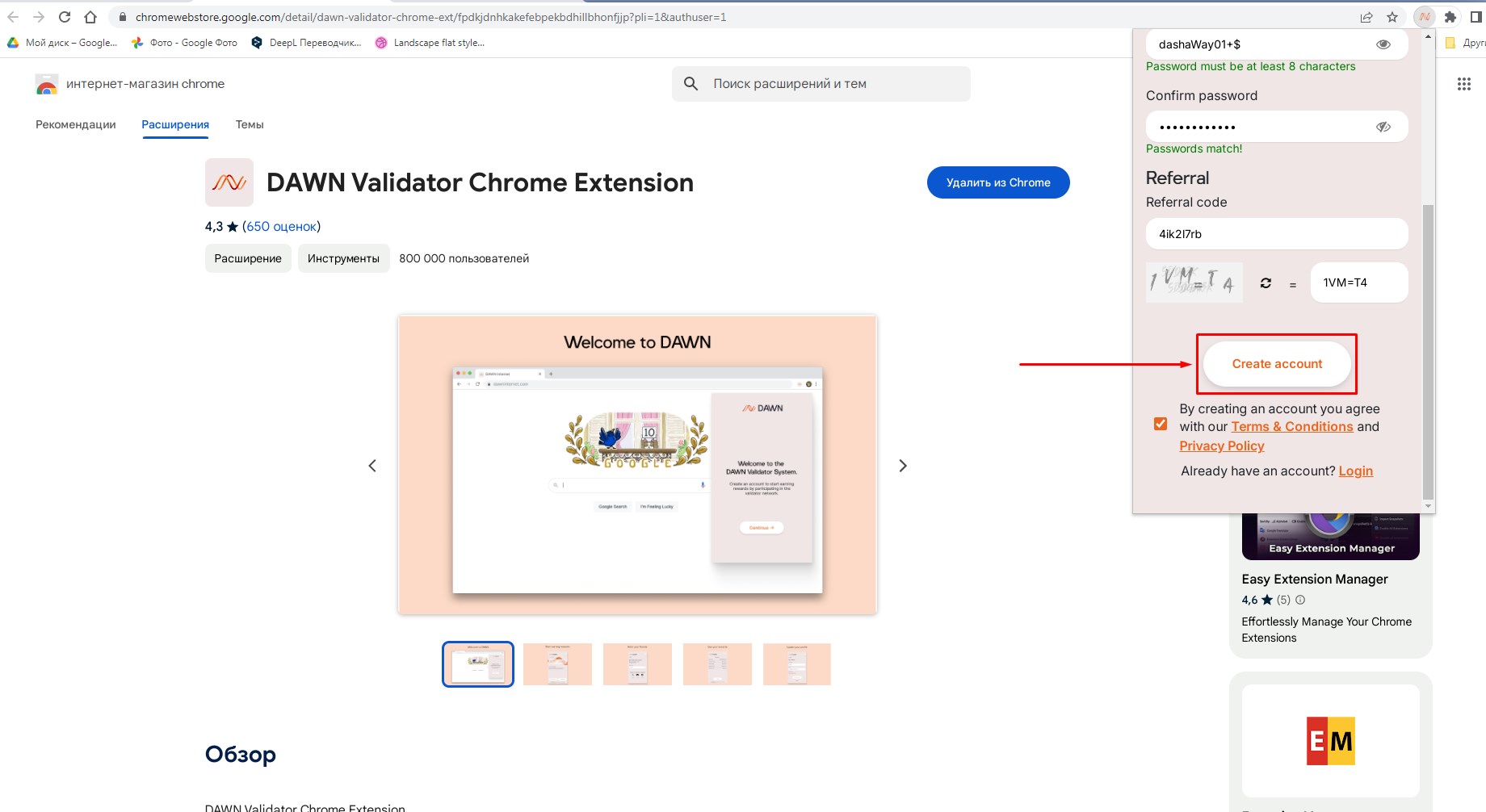Click the browser address bar URL
The height and width of the screenshot is (812, 1486).
431,17
